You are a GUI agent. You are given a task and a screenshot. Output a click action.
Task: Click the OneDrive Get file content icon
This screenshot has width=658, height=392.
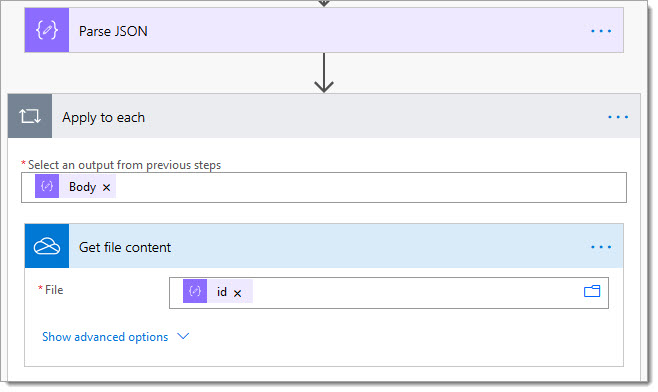(47, 246)
